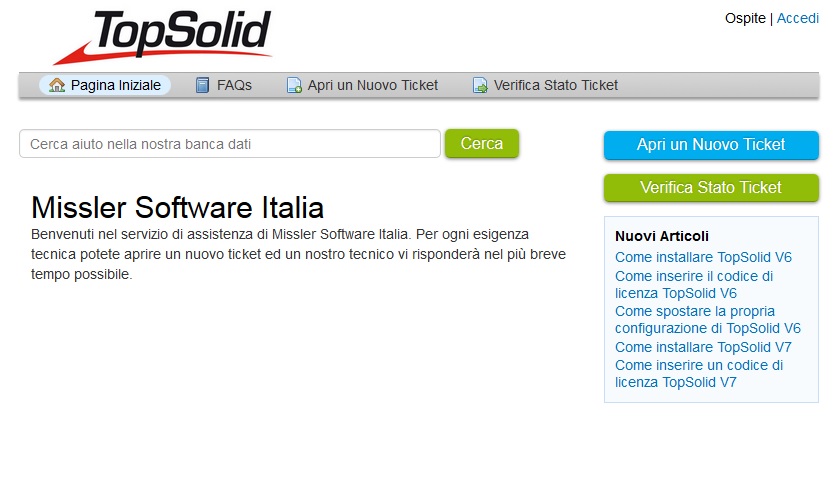Click the green Cerca button
The image size is (837, 483).
pos(482,144)
